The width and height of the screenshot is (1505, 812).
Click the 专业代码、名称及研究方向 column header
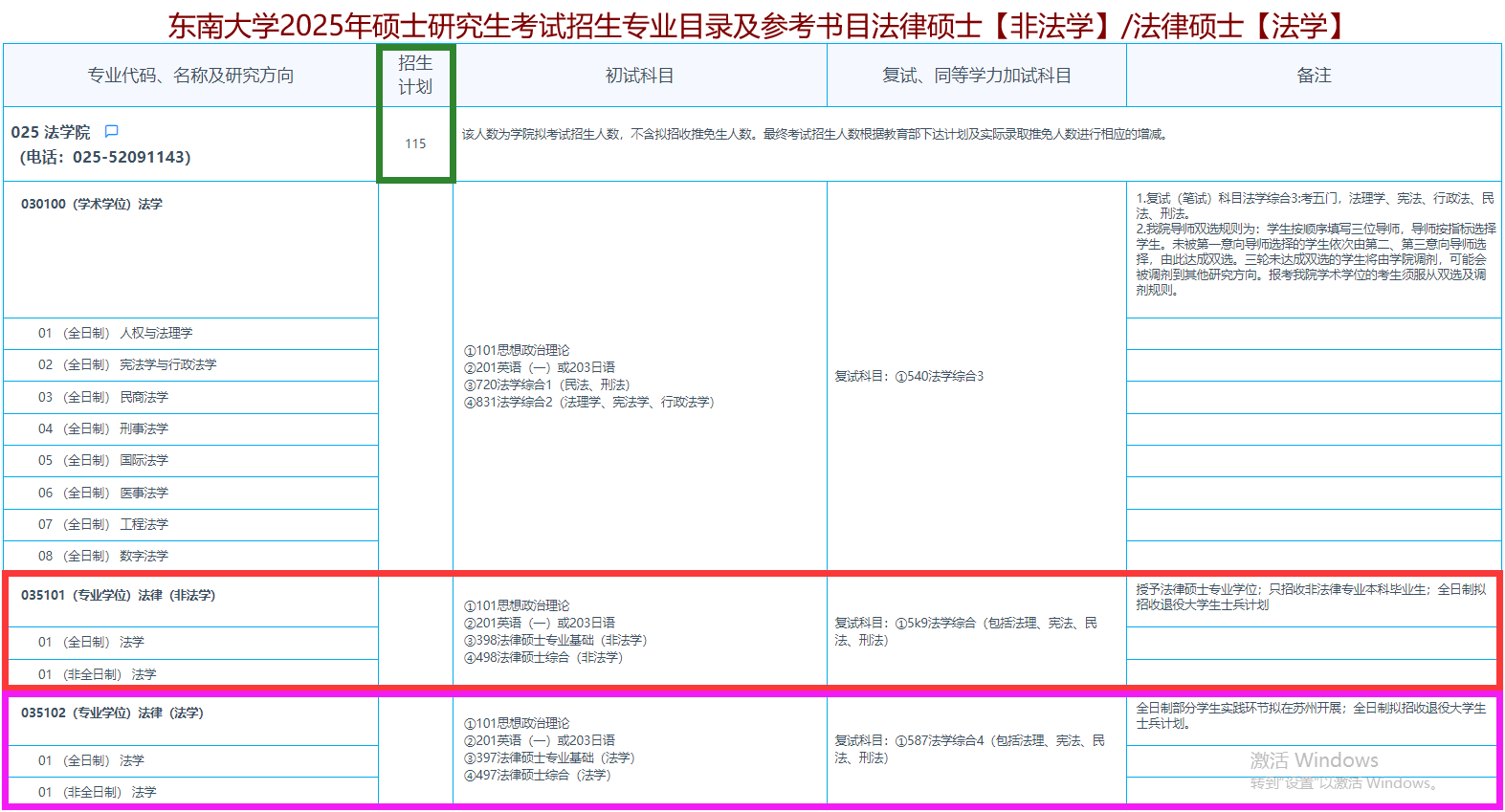pos(190,76)
